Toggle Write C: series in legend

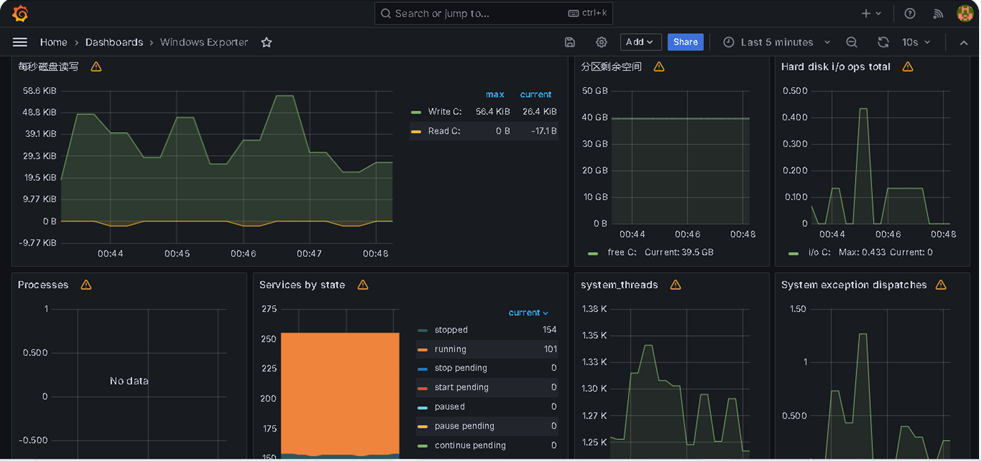pos(445,112)
